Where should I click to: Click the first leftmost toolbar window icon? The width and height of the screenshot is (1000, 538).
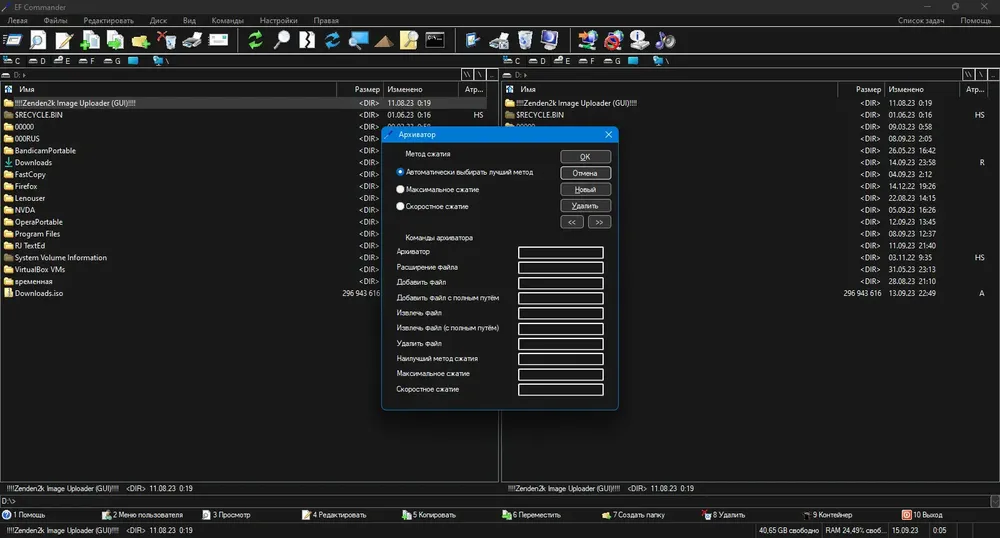pyautogui.click(x=12, y=40)
